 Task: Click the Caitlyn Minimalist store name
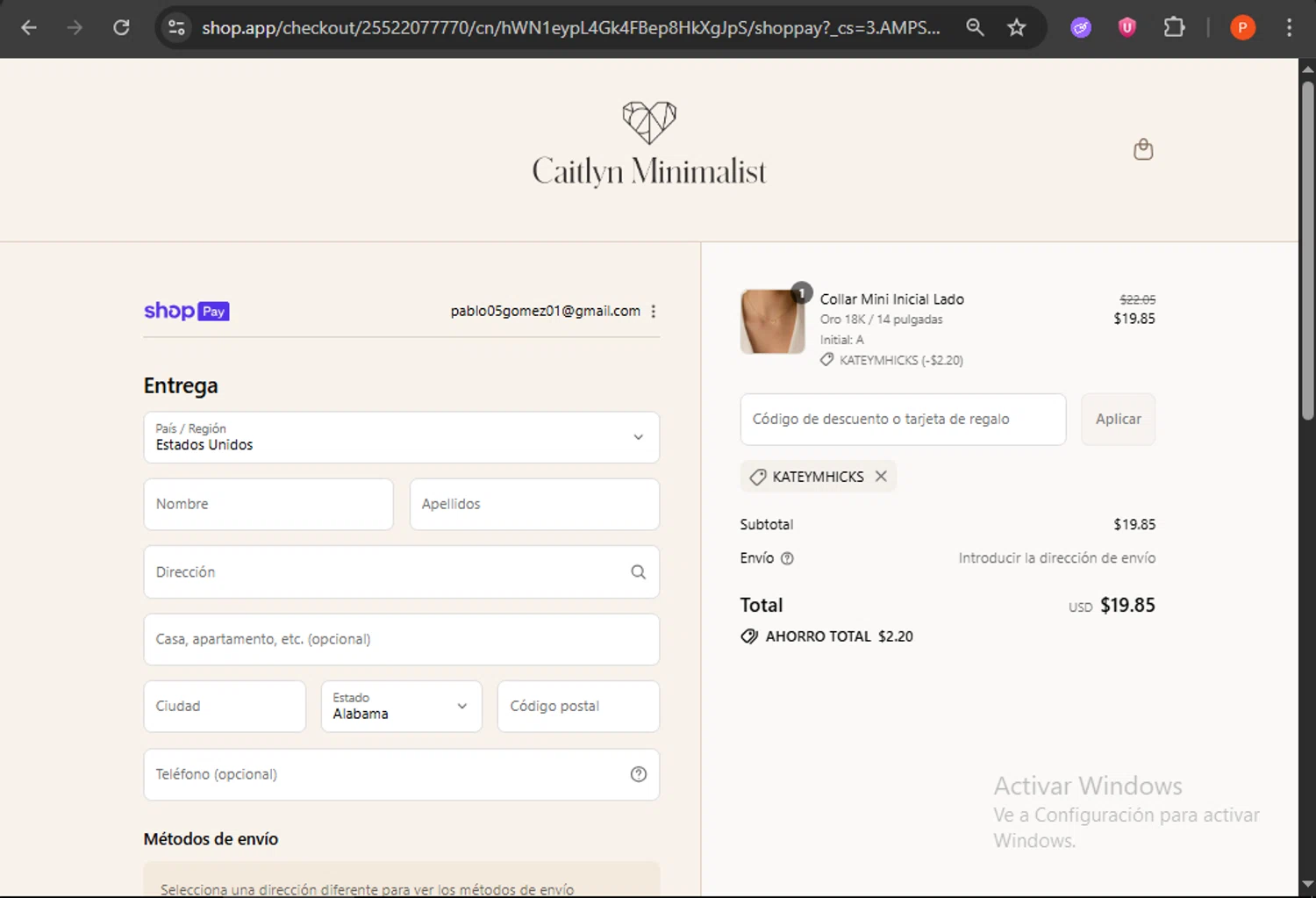click(x=649, y=171)
